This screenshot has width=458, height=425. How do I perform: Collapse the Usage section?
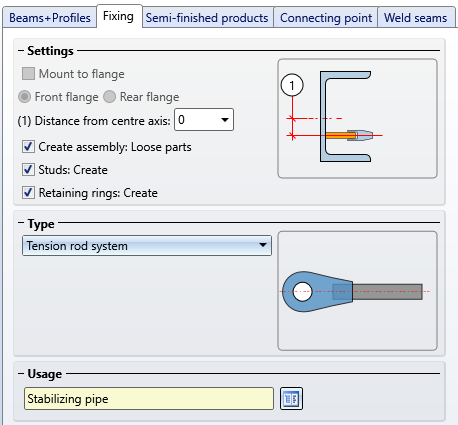[21, 374]
